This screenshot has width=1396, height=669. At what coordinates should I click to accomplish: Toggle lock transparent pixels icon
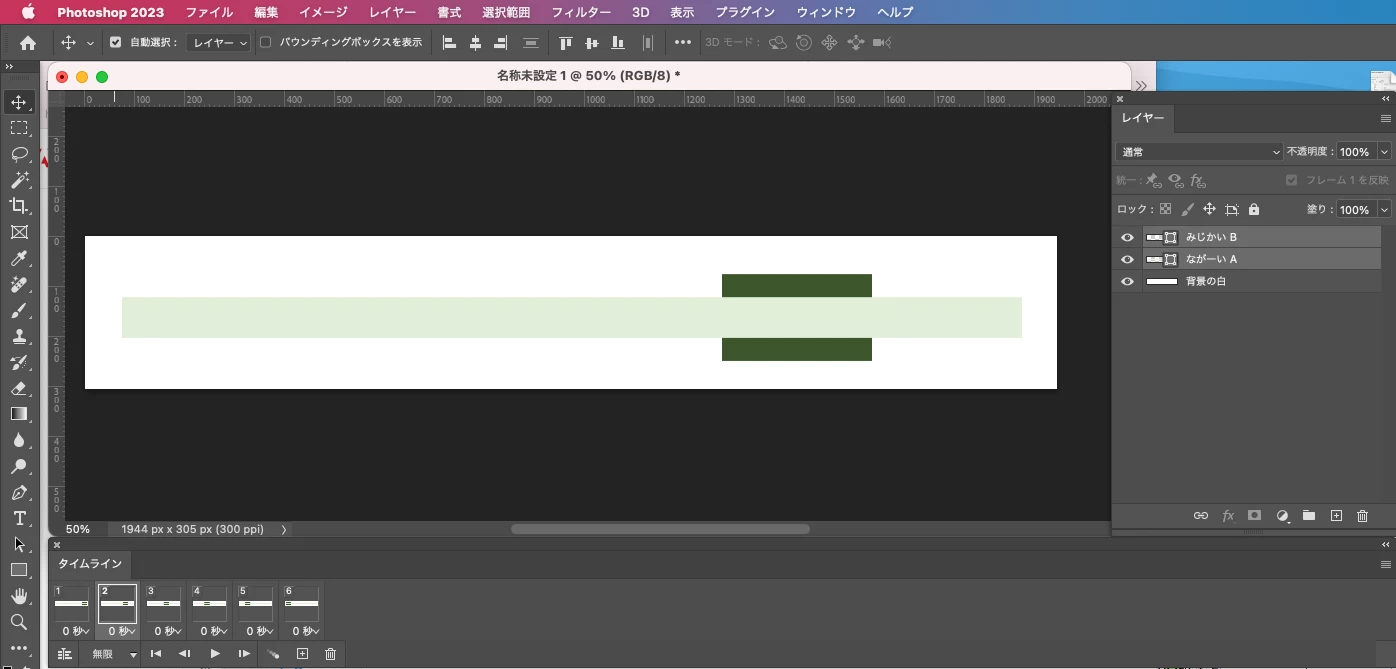[1165, 210]
